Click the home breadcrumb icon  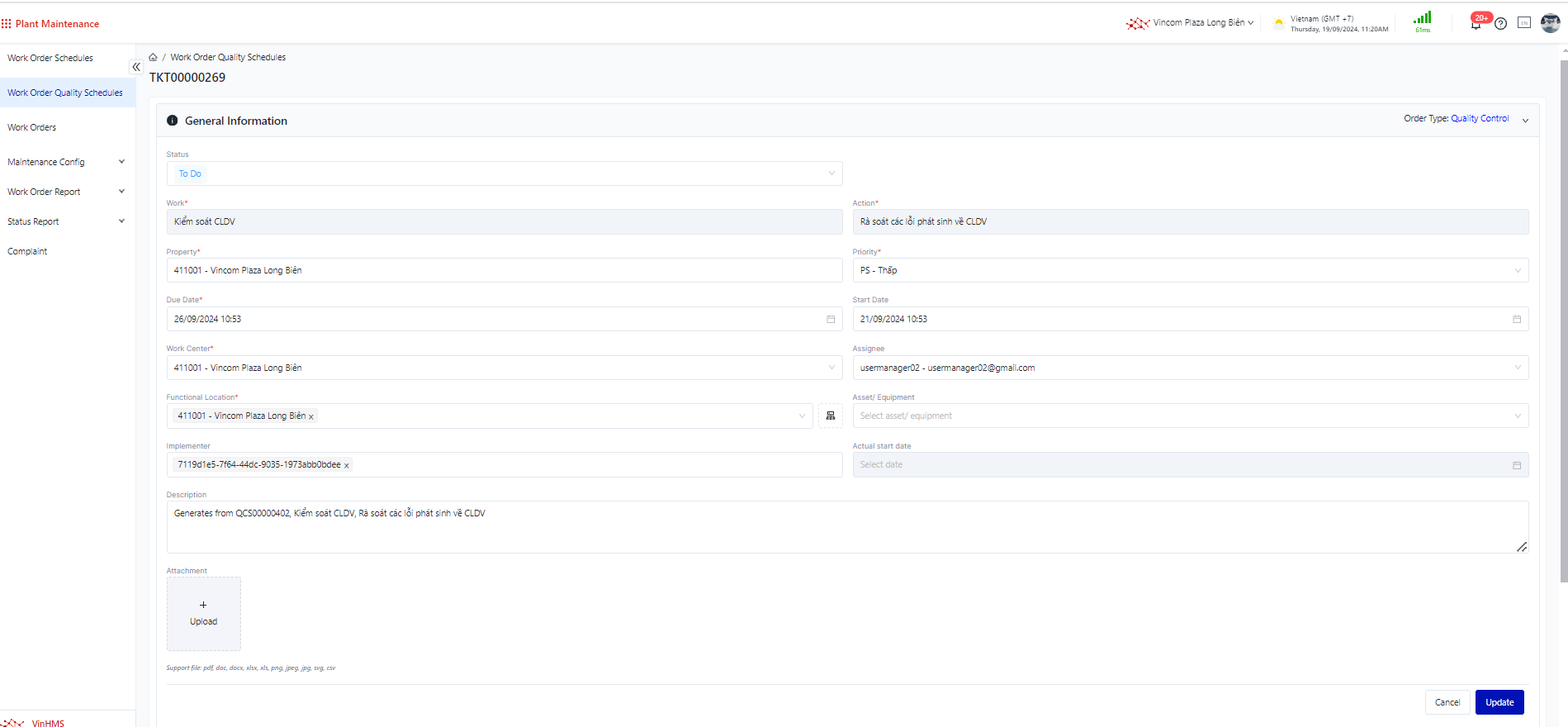(153, 58)
